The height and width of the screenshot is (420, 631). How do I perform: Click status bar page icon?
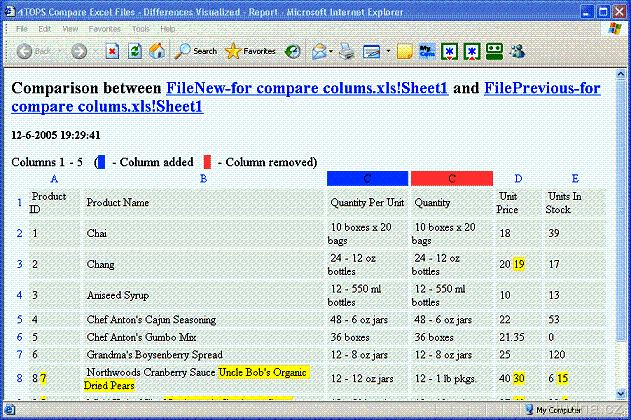[x=10, y=410]
